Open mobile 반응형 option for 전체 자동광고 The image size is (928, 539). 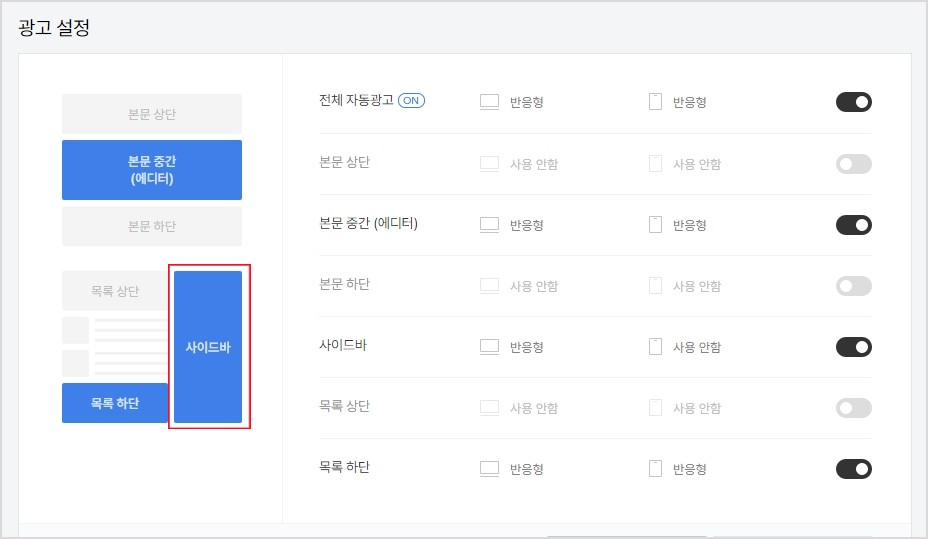click(x=689, y=102)
